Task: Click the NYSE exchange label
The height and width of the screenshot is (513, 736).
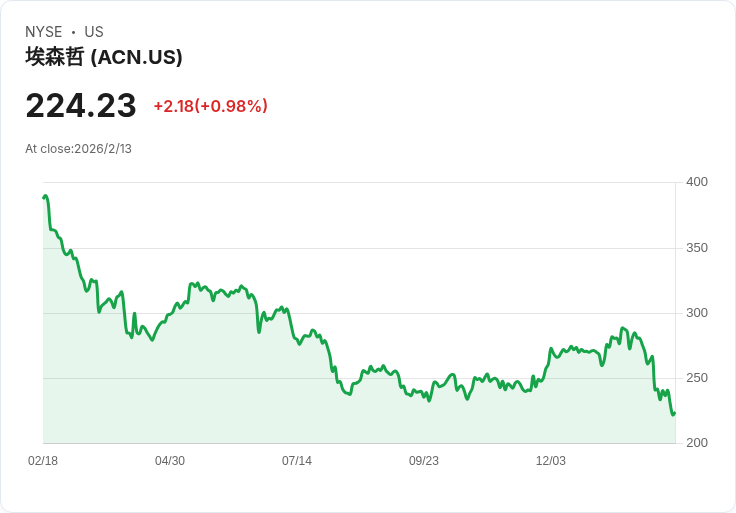Action: pyautogui.click(x=44, y=32)
